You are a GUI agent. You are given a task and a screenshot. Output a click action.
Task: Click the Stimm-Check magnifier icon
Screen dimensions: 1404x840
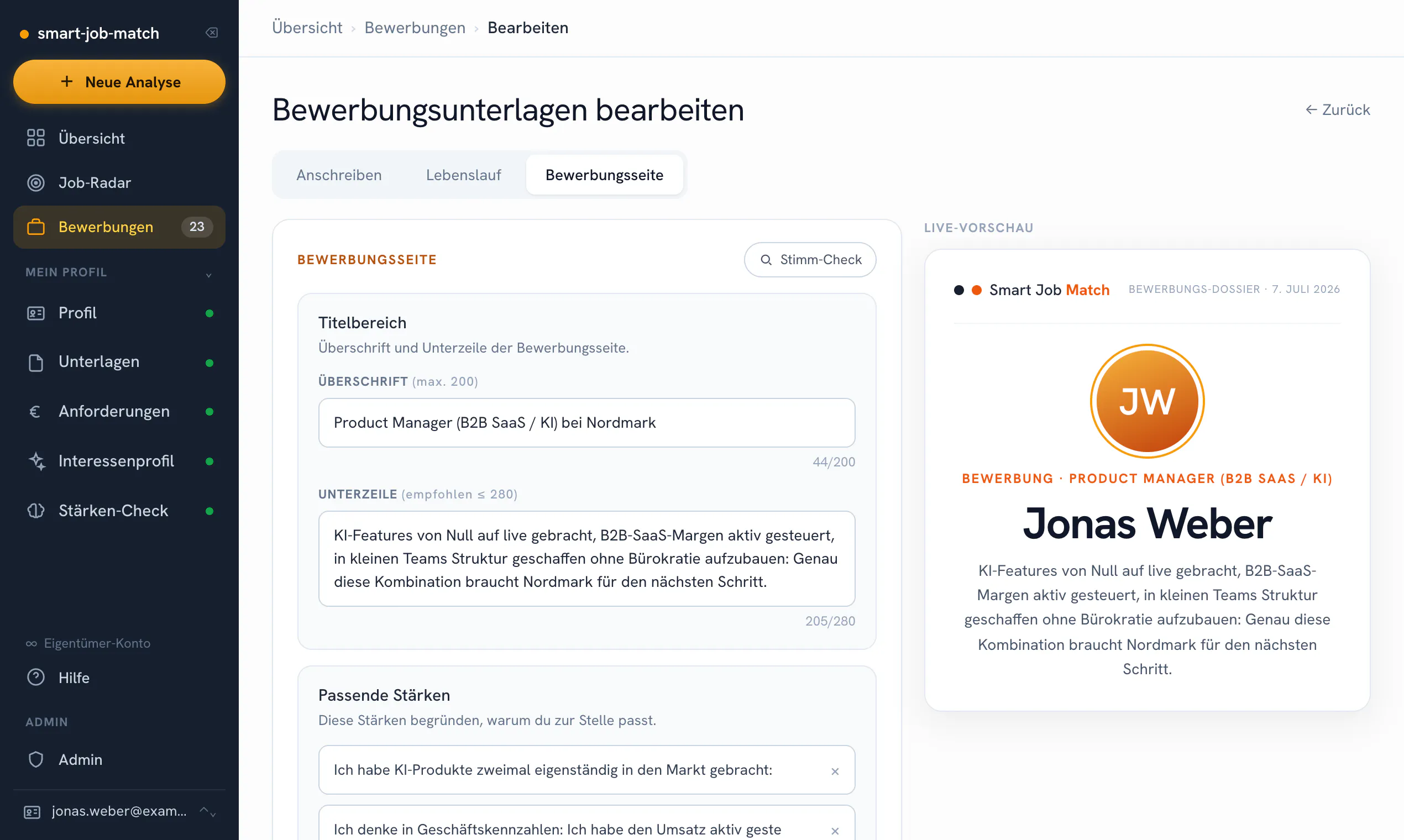(766, 260)
